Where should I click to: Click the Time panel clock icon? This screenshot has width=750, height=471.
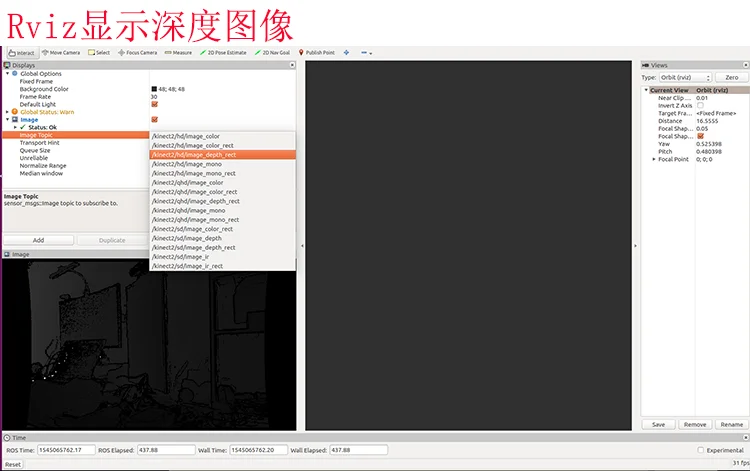(x=7, y=438)
